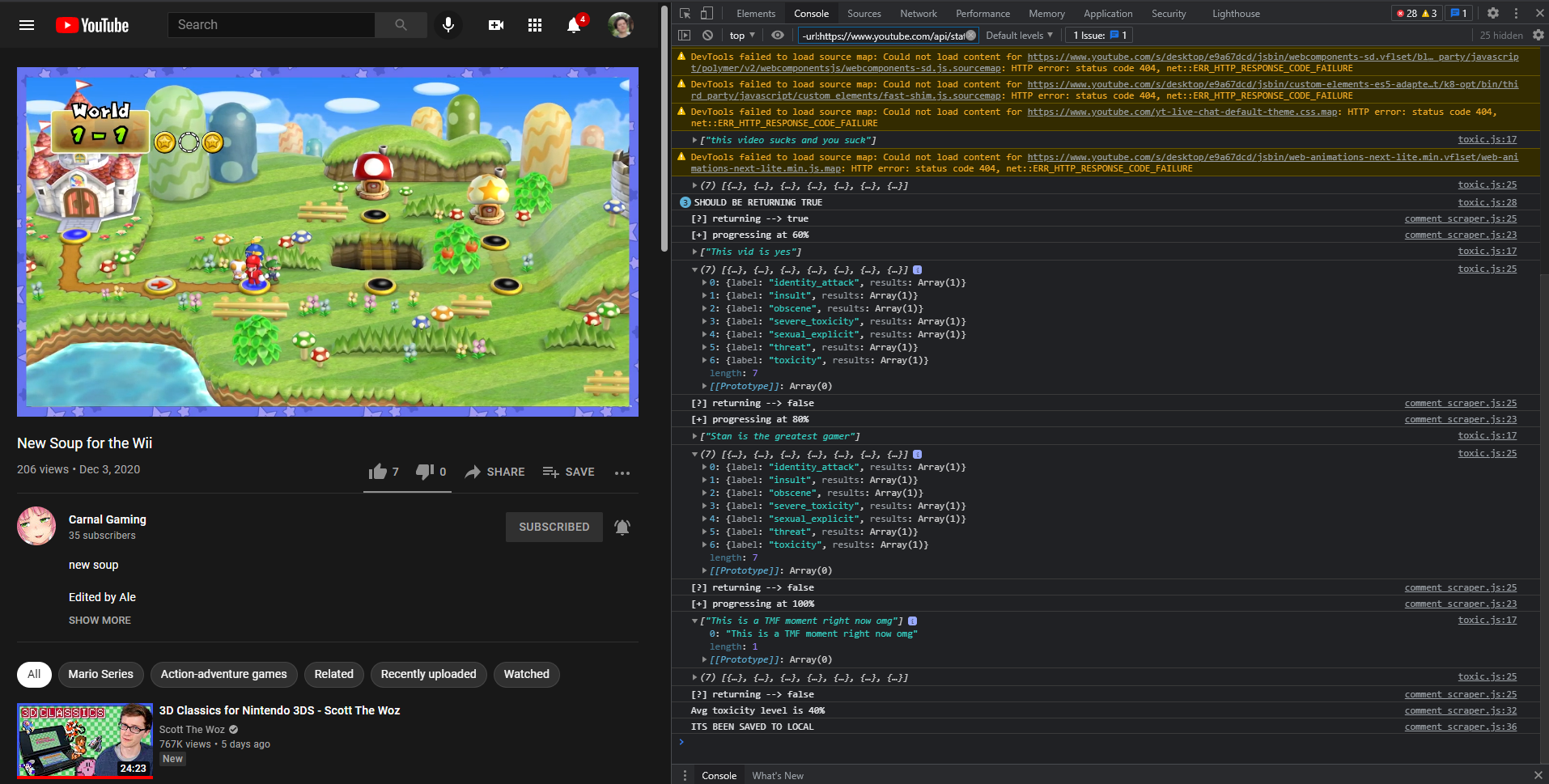
Task: Open the comment_scraper.js:36 source link
Action: (1461, 727)
